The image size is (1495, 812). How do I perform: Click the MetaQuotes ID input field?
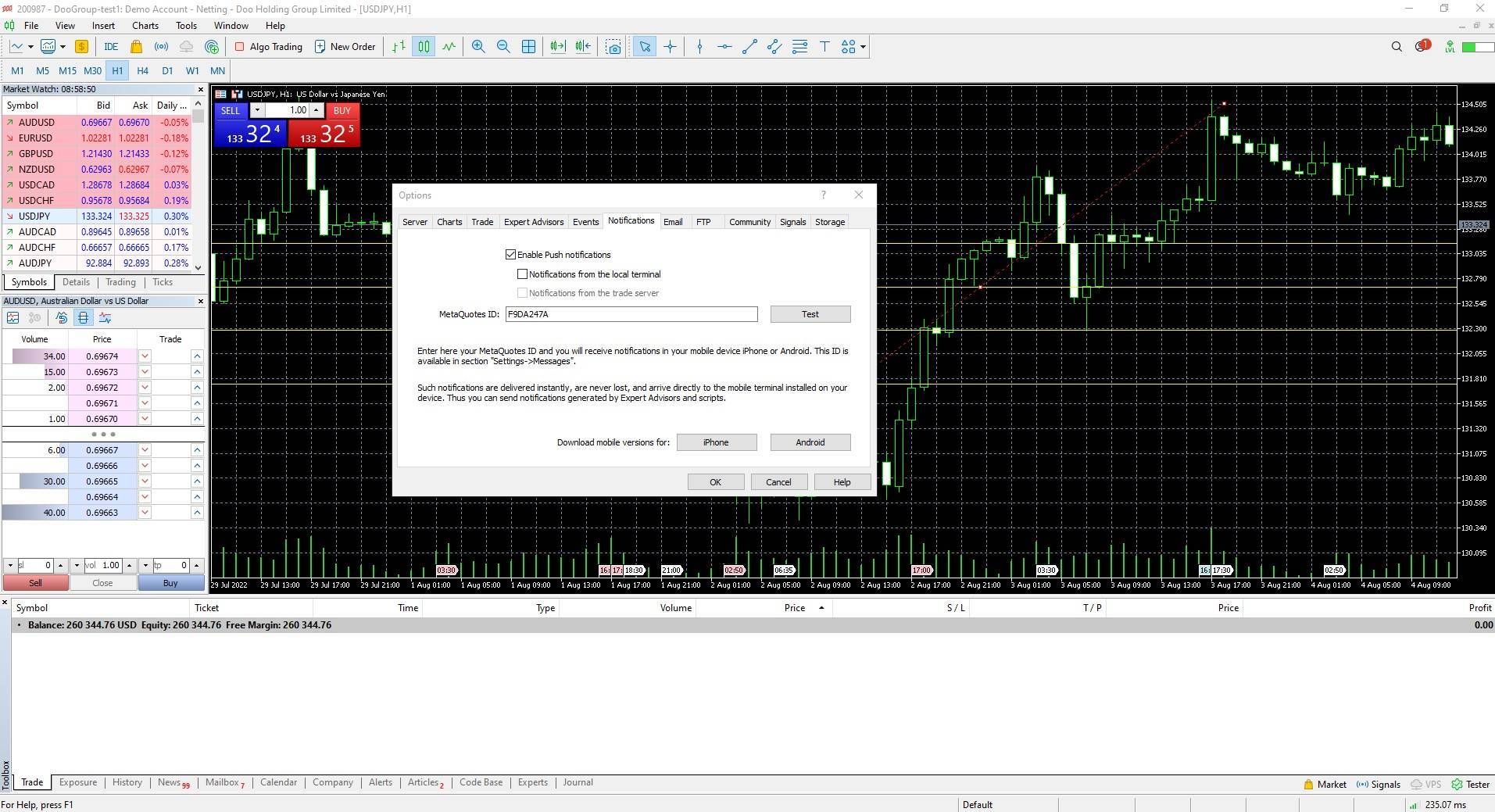[x=631, y=314]
